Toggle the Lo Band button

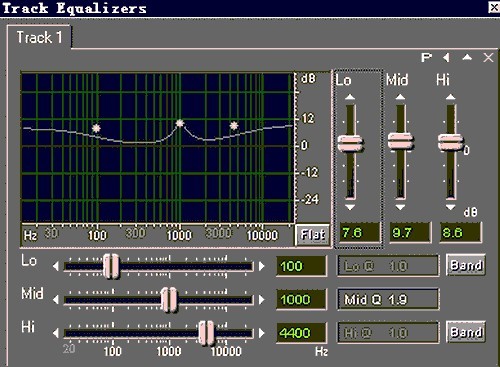[x=466, y=265]
